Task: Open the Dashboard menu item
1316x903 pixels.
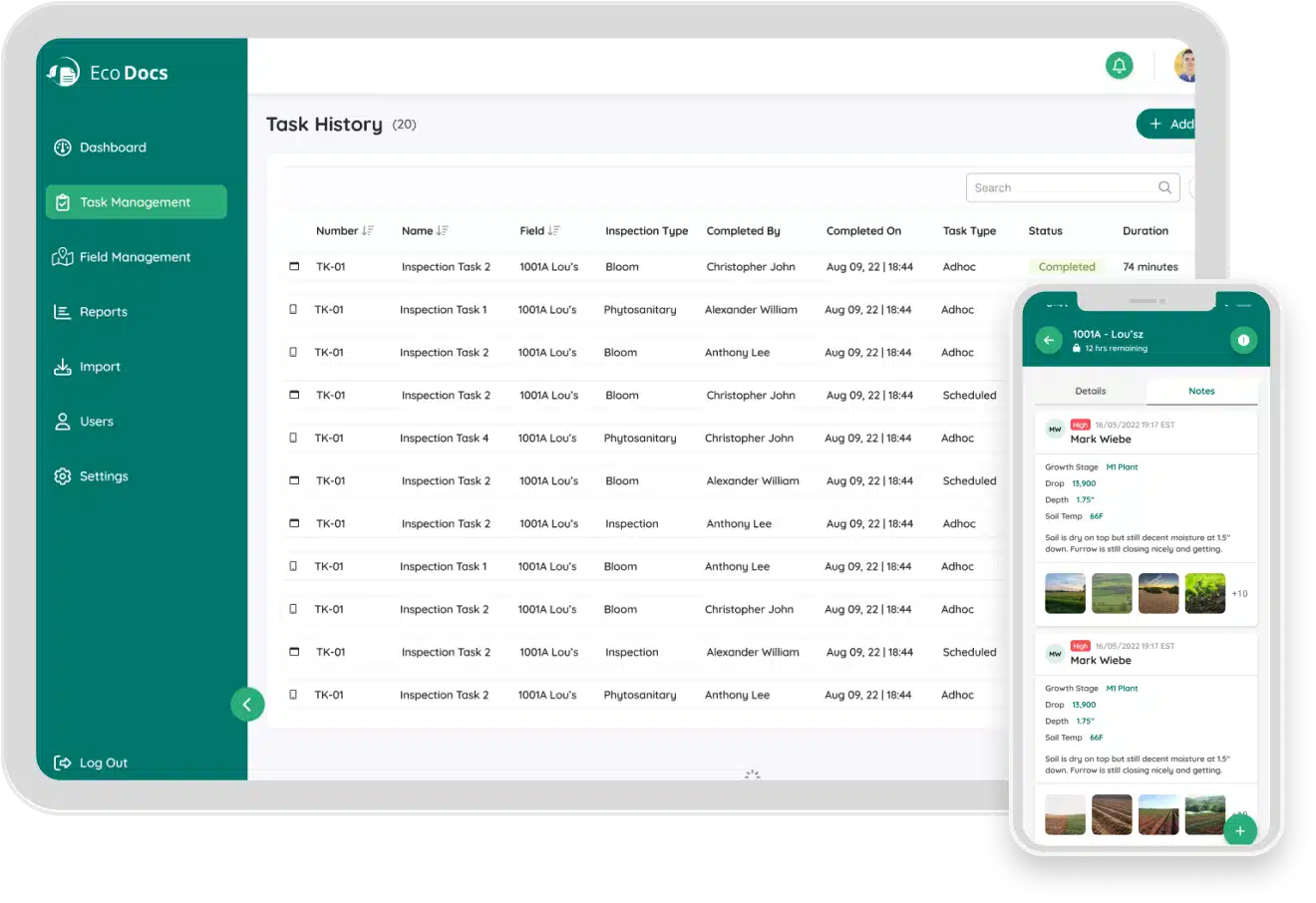Action: pos(113,148)
